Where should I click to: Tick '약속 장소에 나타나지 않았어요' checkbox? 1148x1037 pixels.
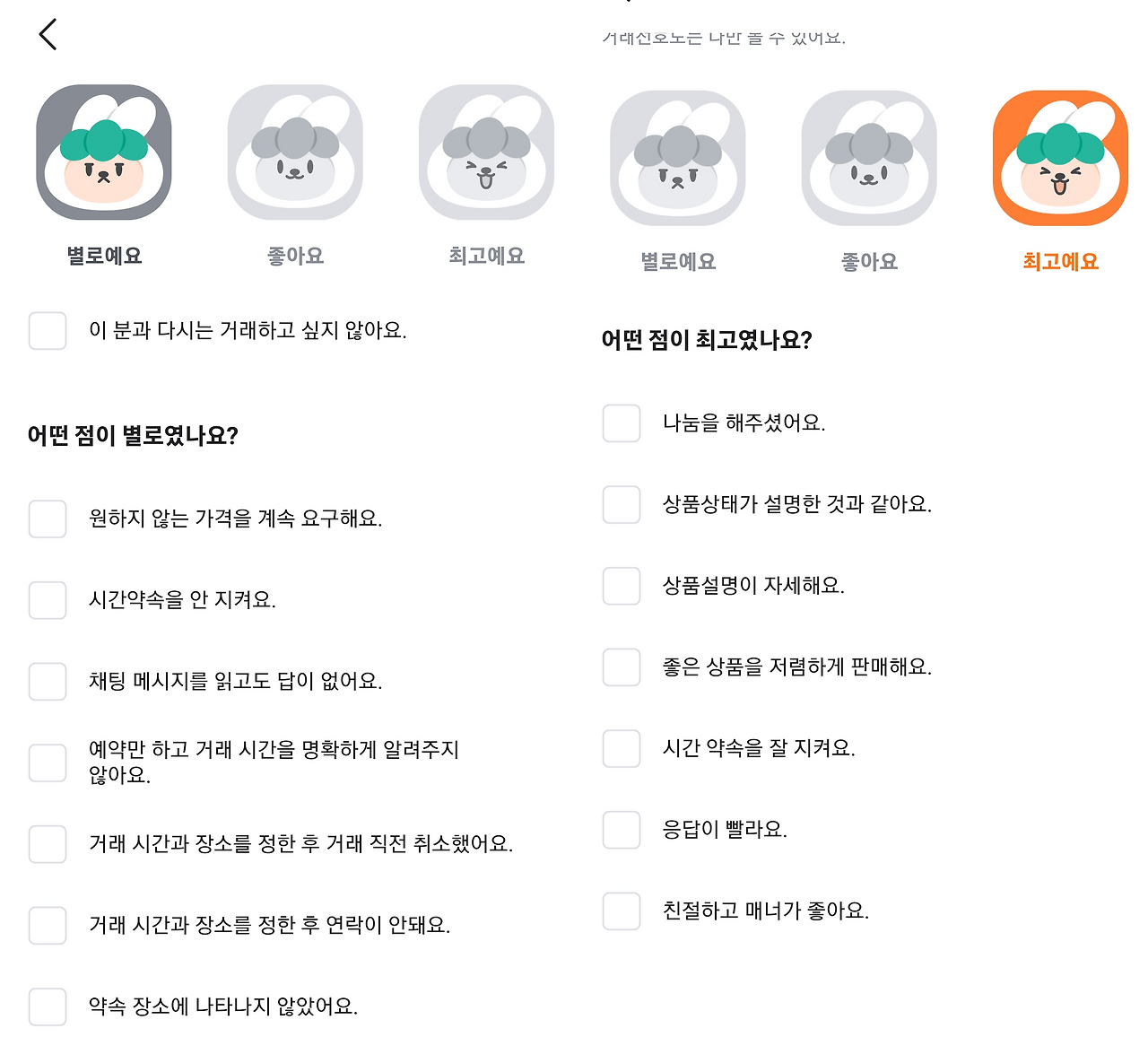[48, 1006]
